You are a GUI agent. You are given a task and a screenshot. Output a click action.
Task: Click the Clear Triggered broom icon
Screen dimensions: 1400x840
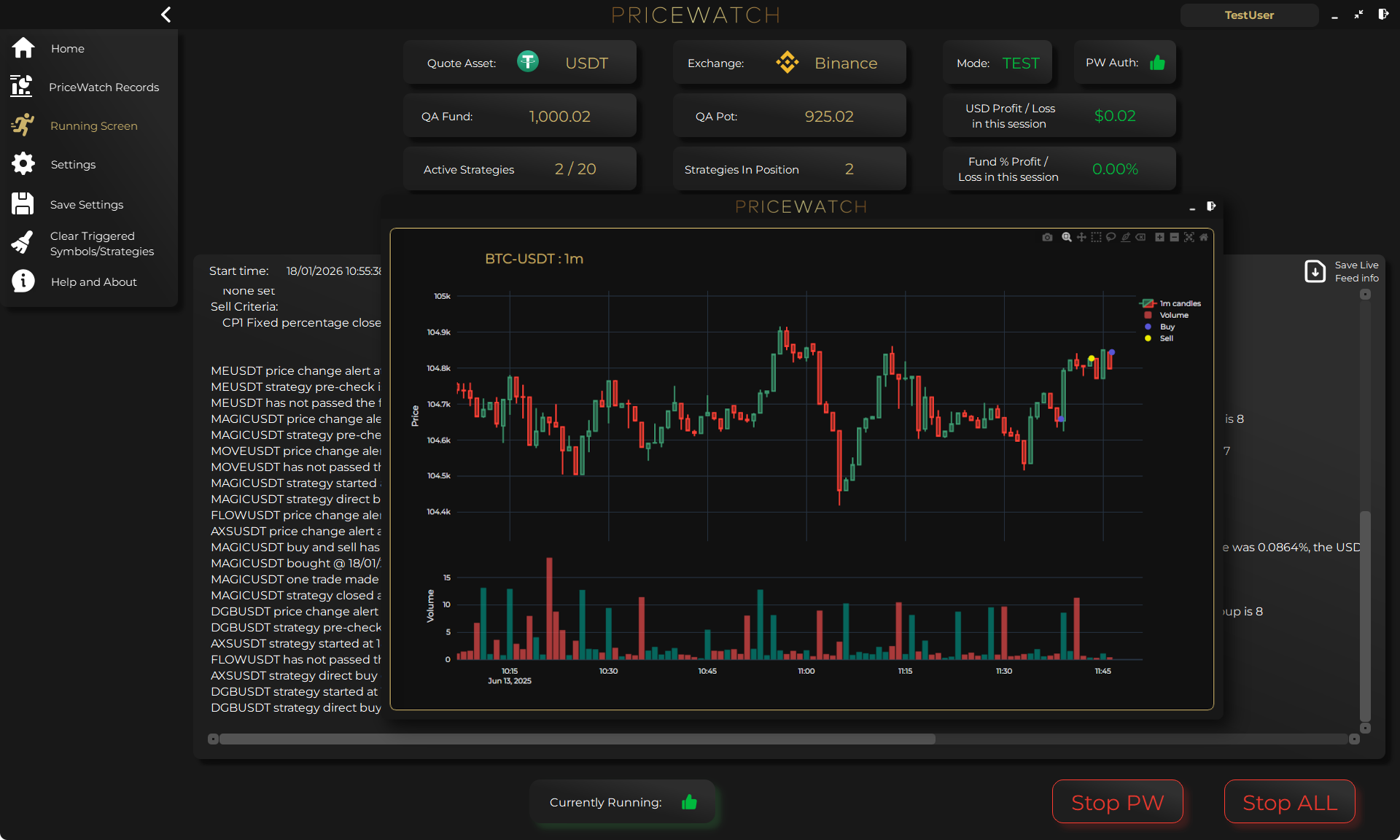(x=23, y=243)
